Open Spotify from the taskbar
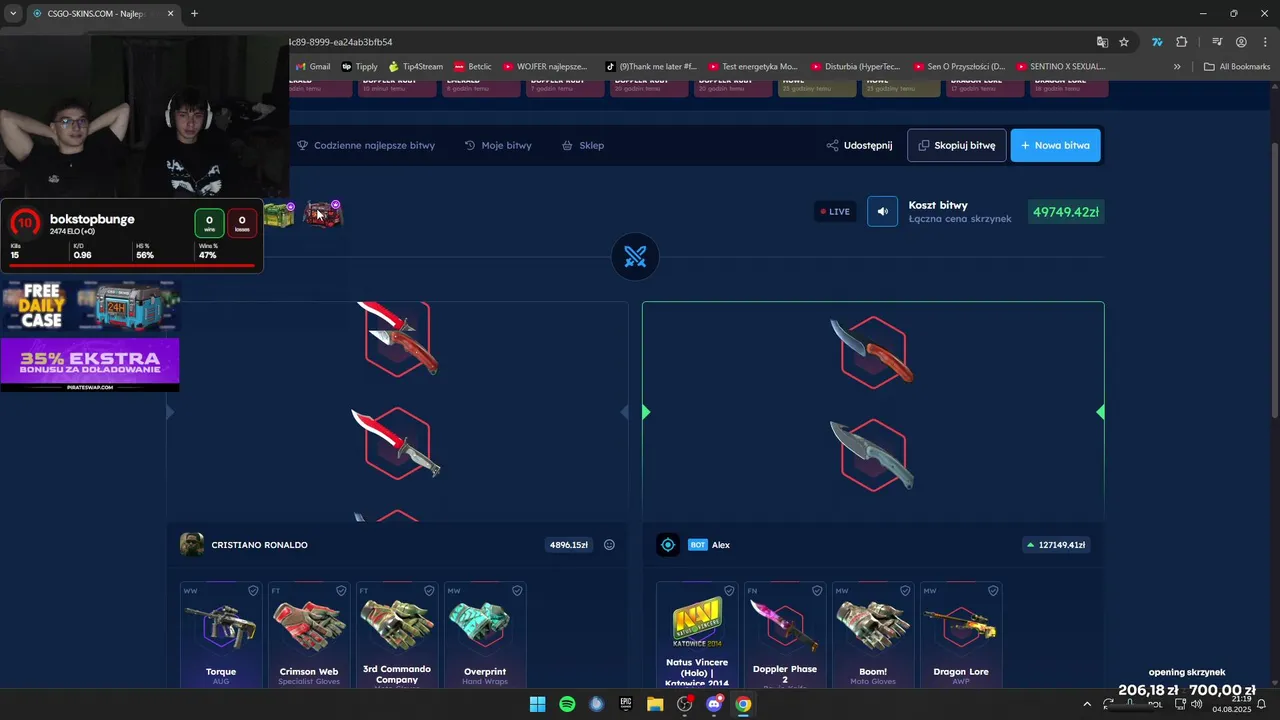This screenshot has height=720, width=1280. tap(567, 704)
